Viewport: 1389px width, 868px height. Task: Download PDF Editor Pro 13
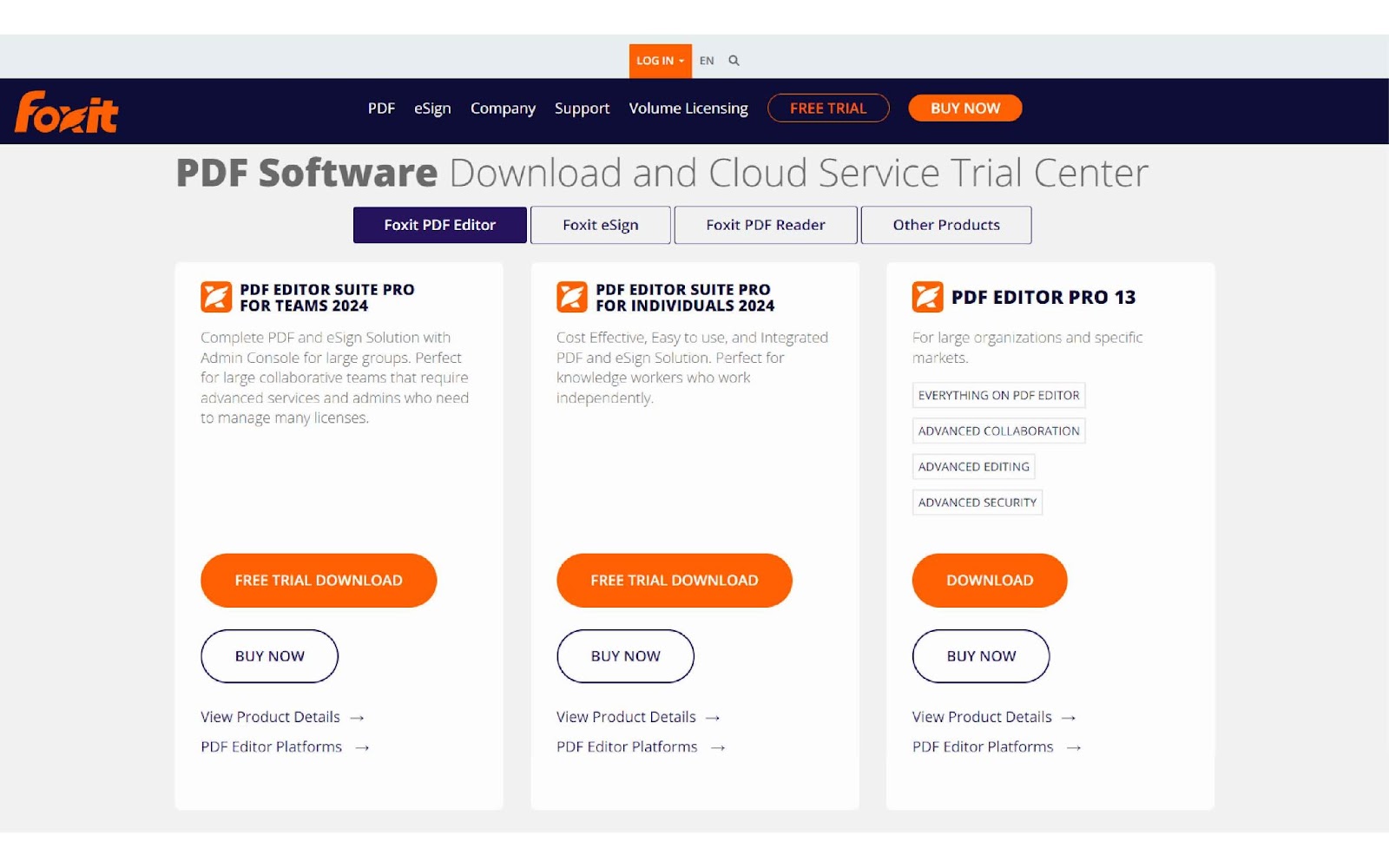click(990, 581)
